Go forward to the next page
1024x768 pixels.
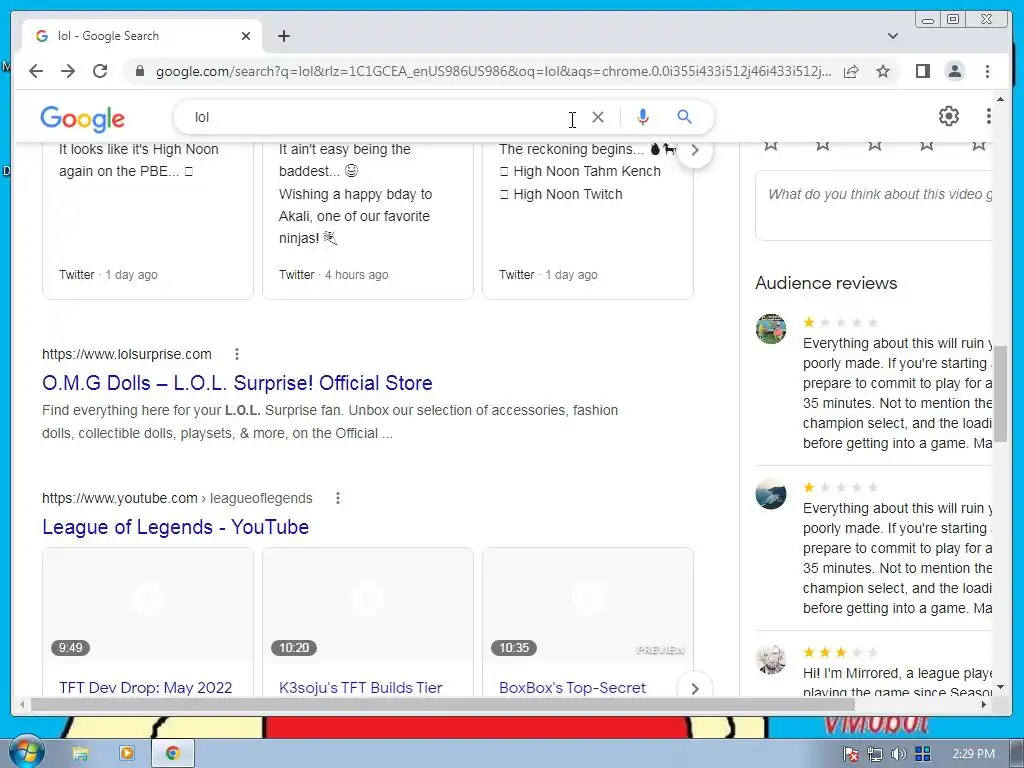click(x=68, y=71)
